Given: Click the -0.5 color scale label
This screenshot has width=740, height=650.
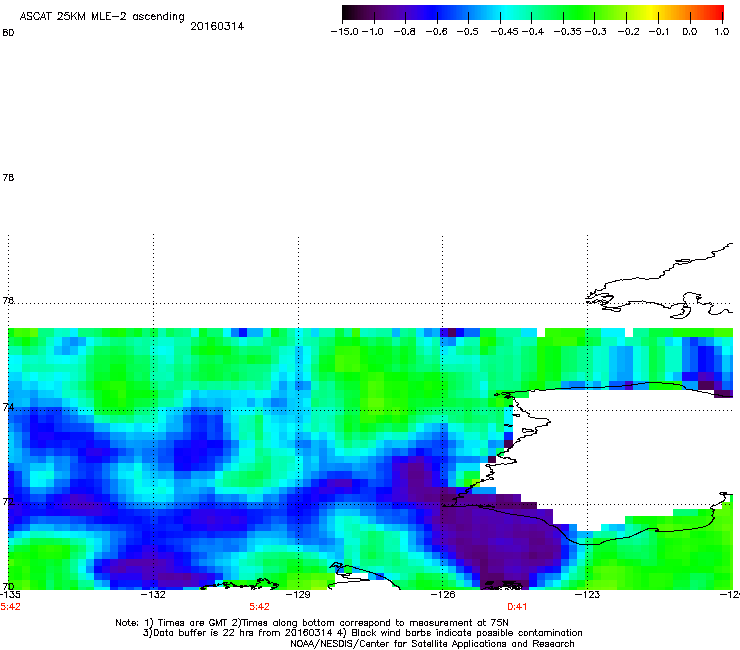Looking at the screenshot, I should click(468, 32).
